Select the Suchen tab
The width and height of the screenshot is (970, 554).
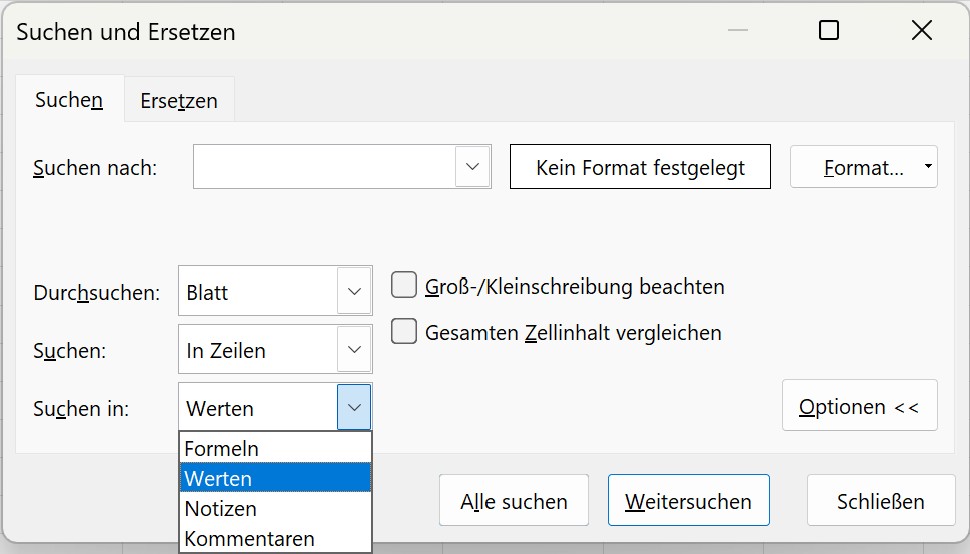[x=69, y=100]
